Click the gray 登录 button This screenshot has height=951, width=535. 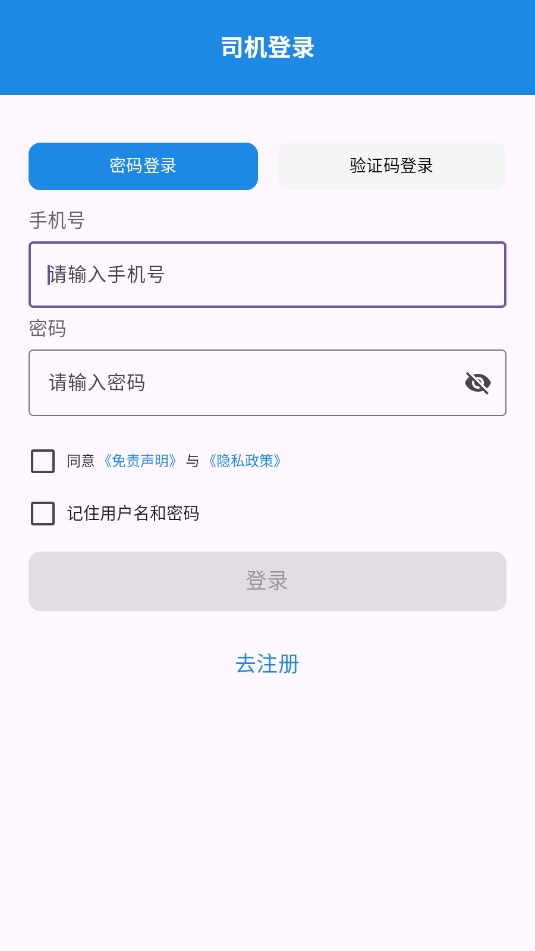pos(268,581)
